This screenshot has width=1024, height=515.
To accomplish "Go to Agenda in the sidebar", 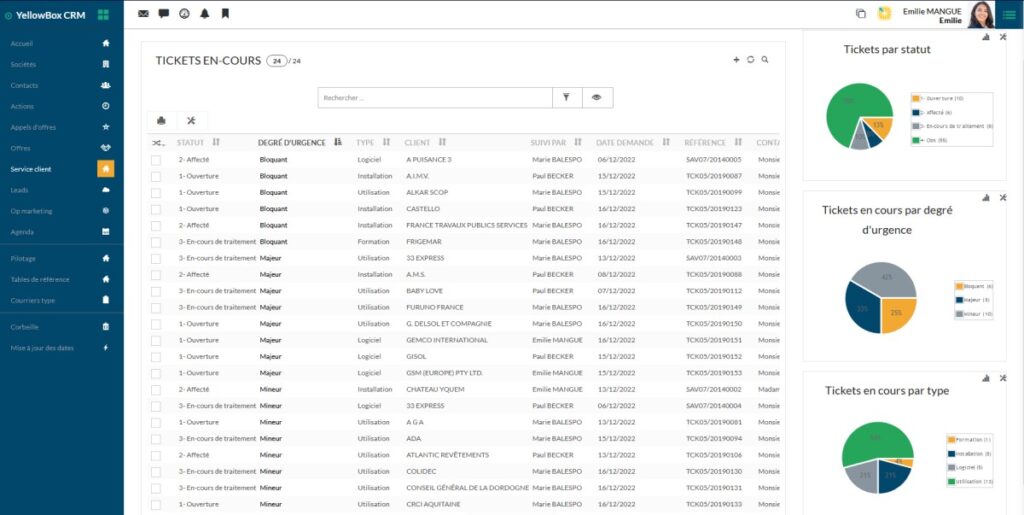I will 22,231.
